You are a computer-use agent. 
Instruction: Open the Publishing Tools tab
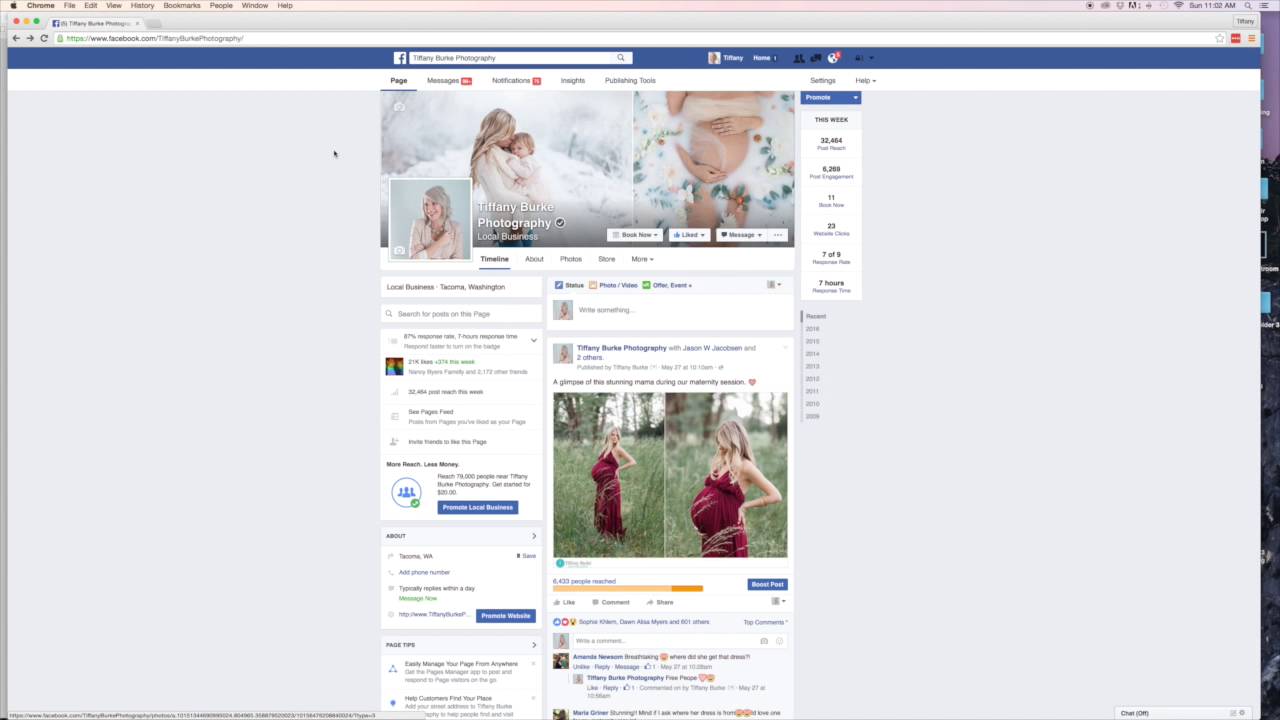630,80
